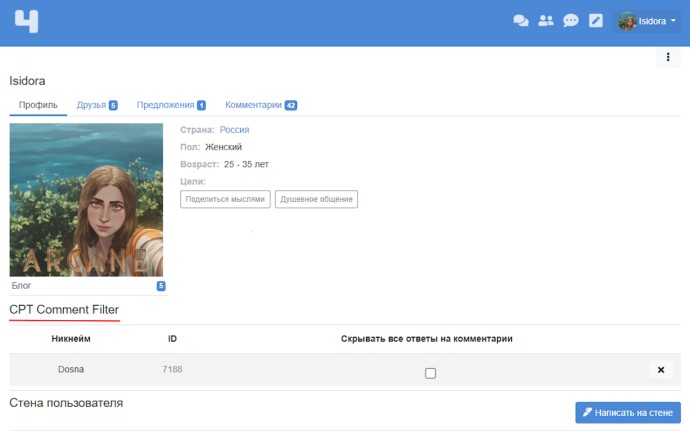This screenshot has height=431, width=690.
Task: Click the CPT Comment Filter heading
Action: (x=64, y=309)
